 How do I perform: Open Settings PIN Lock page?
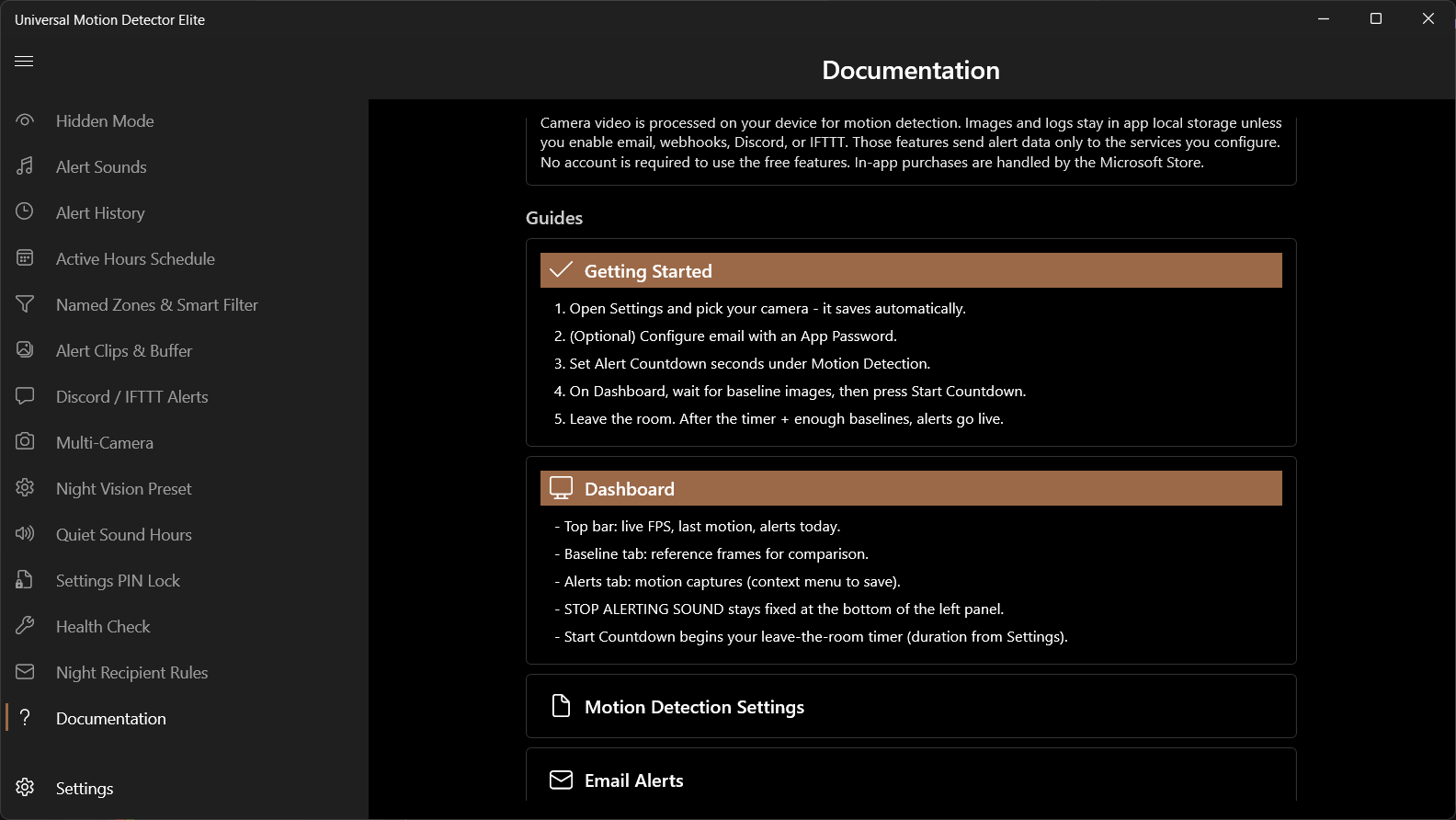(184, 580)
